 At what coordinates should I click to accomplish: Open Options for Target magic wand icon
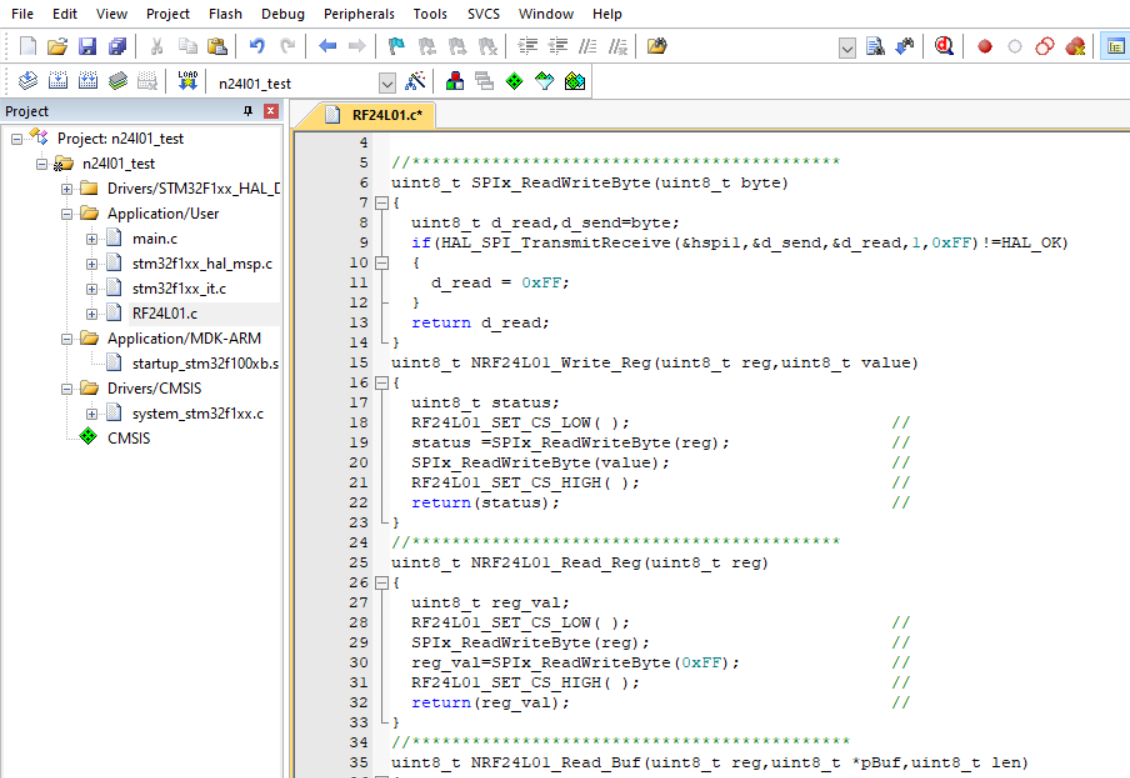click(416, 82)
